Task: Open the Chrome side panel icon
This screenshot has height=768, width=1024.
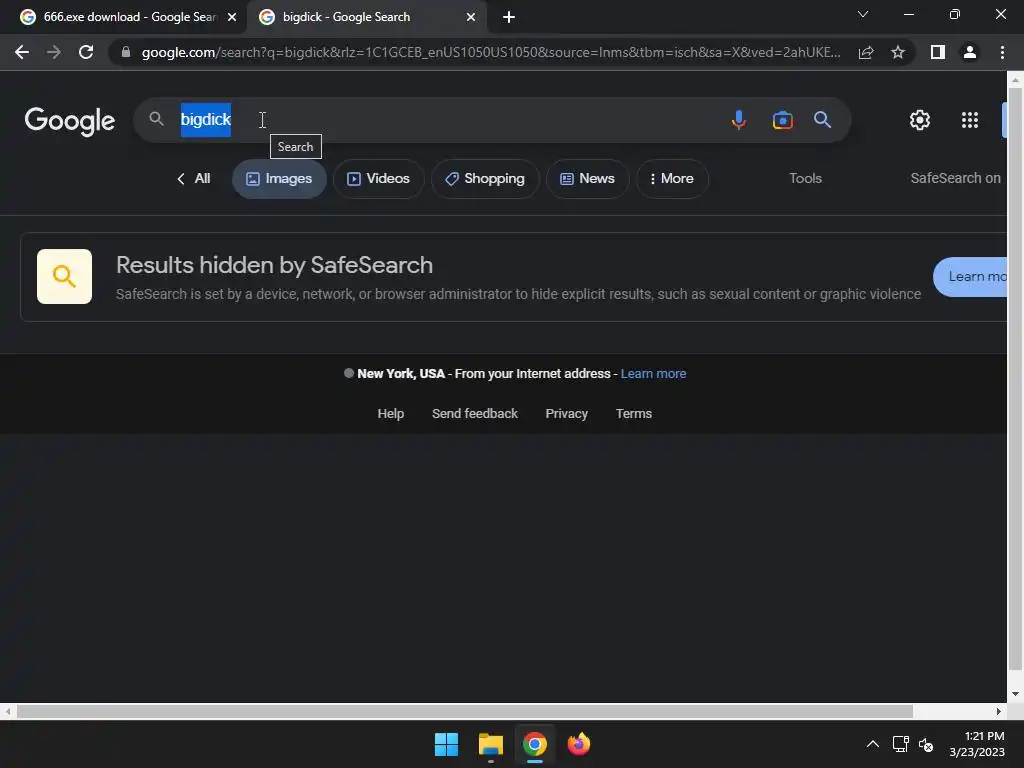Action: pyautogui.click(x=938, y=52)
